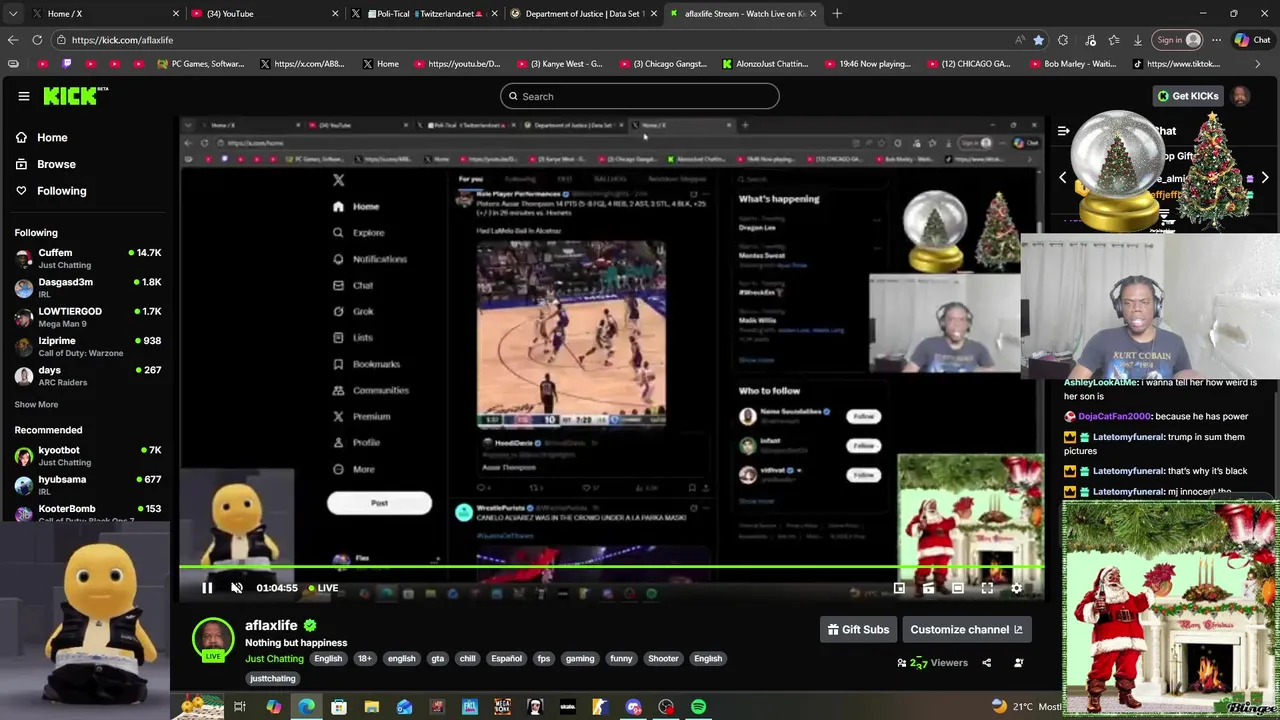Share the aflaxlife stream

(986, 662)
